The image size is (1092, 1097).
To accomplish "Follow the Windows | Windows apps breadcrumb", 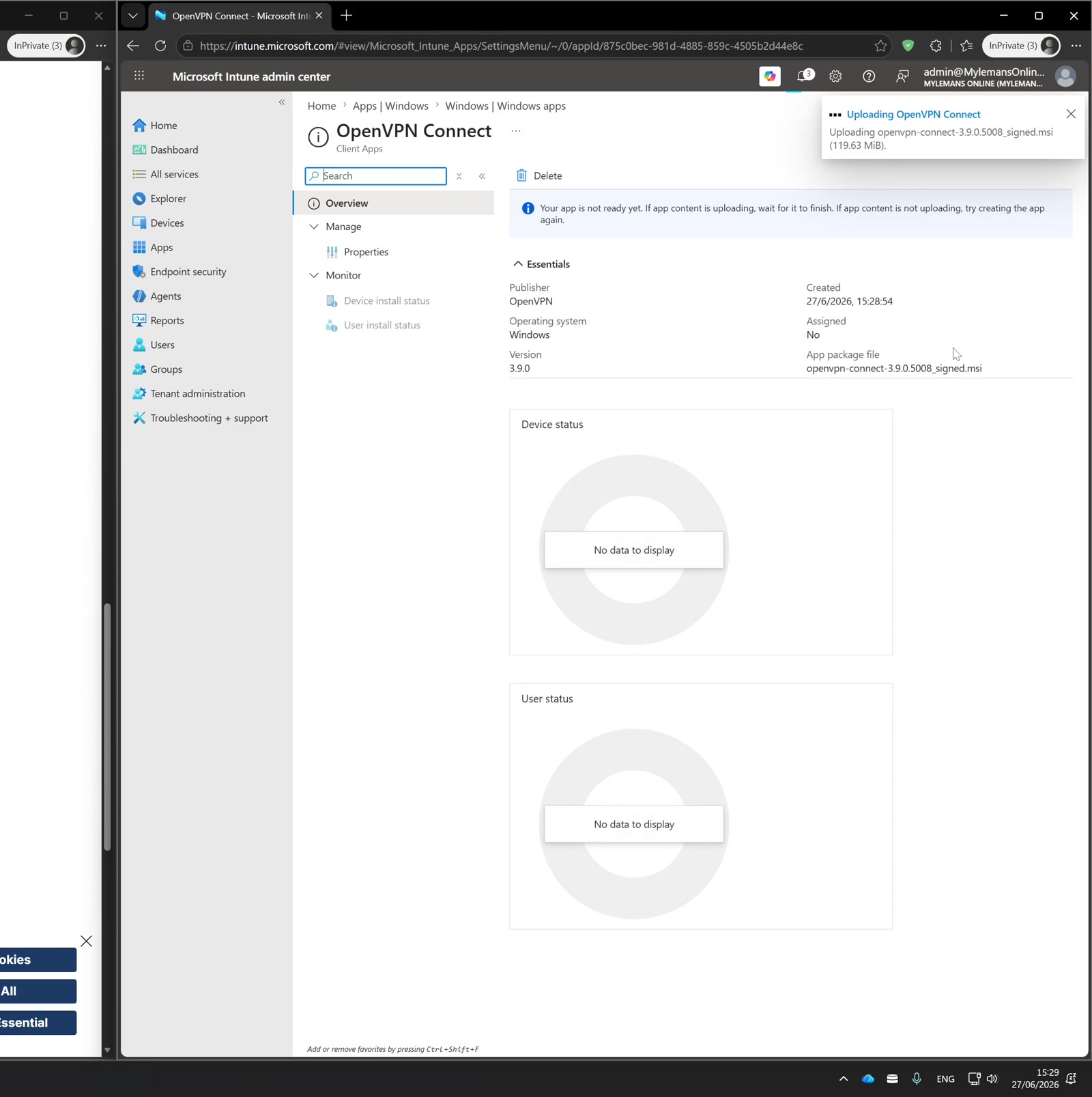I will (x=505, y=106).
